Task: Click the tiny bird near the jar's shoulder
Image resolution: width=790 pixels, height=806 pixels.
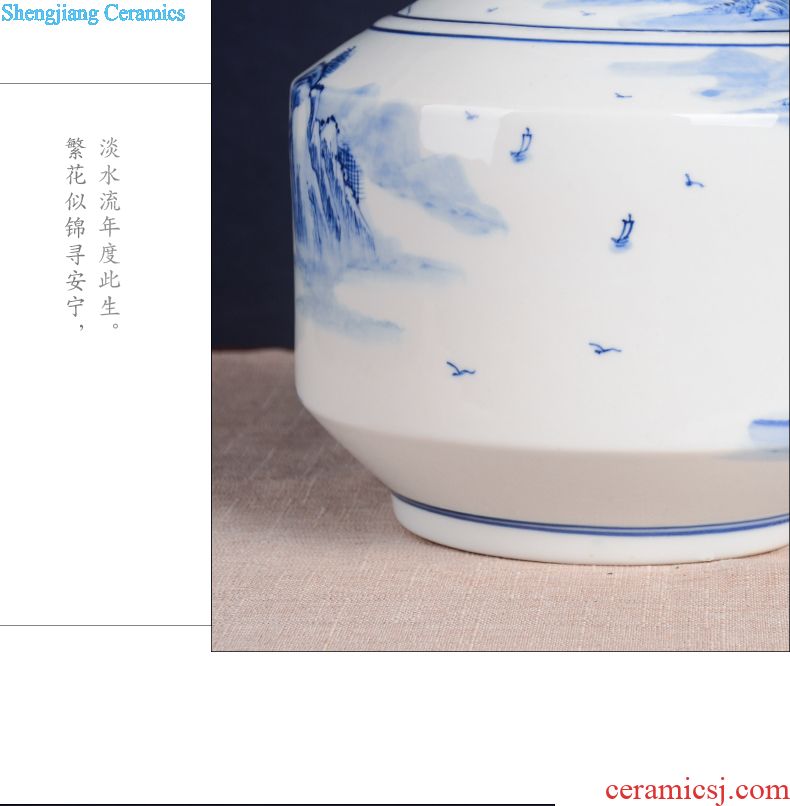Action: [623, 95]
